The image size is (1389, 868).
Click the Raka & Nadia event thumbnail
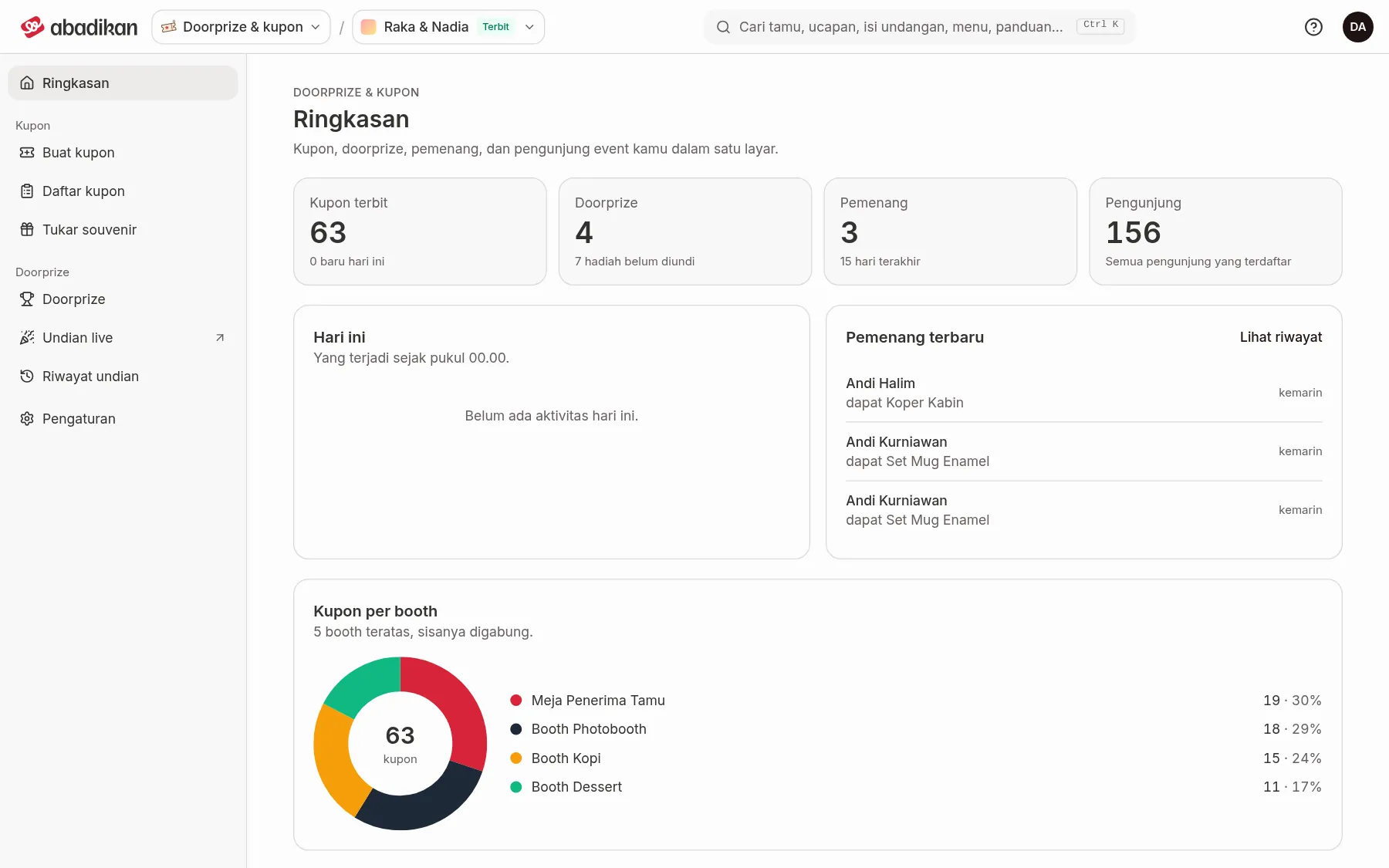point(369,27)
